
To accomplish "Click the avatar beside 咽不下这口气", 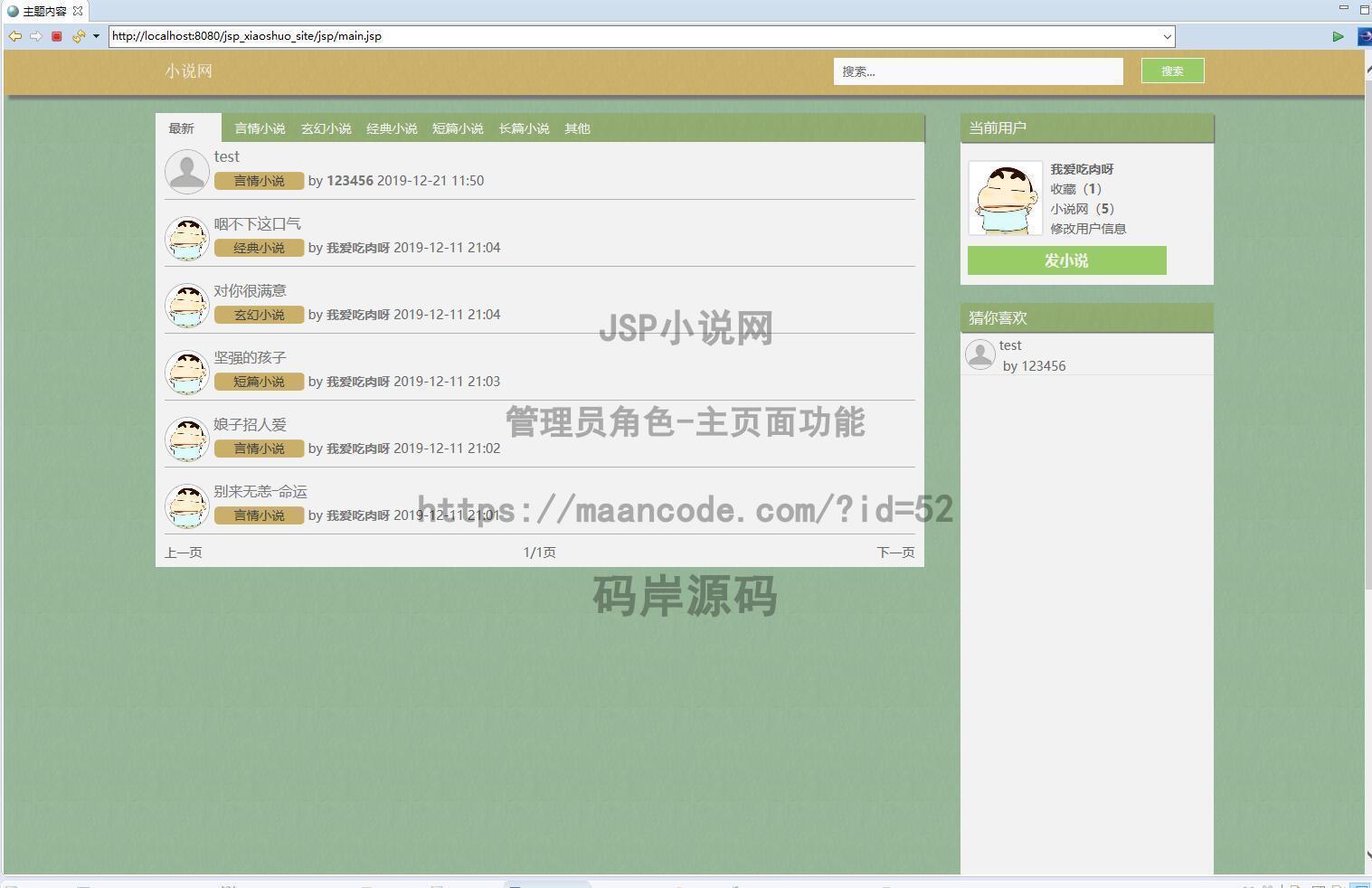I will coord(187,238).
